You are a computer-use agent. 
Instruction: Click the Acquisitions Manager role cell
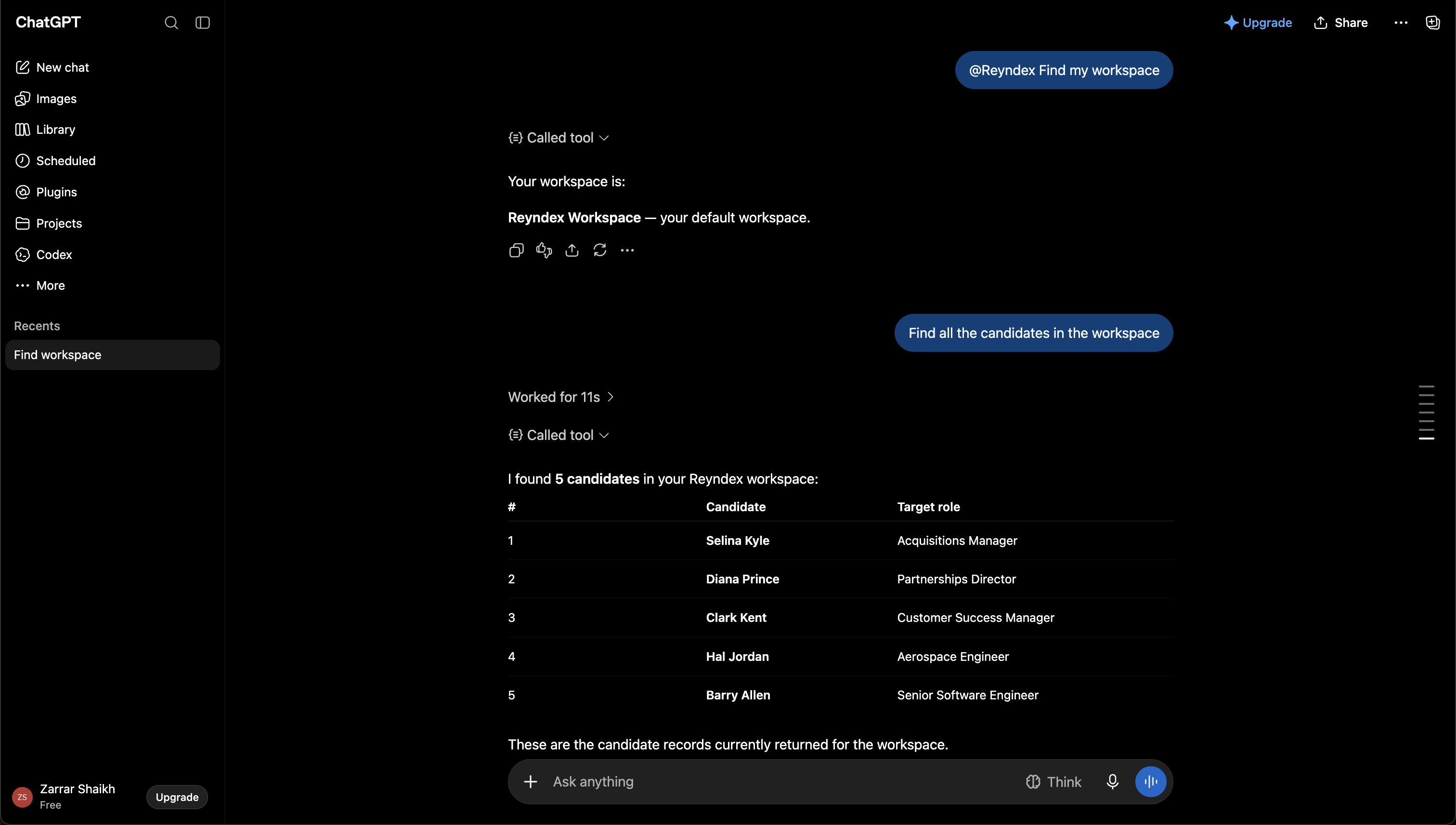pos(957,541)
